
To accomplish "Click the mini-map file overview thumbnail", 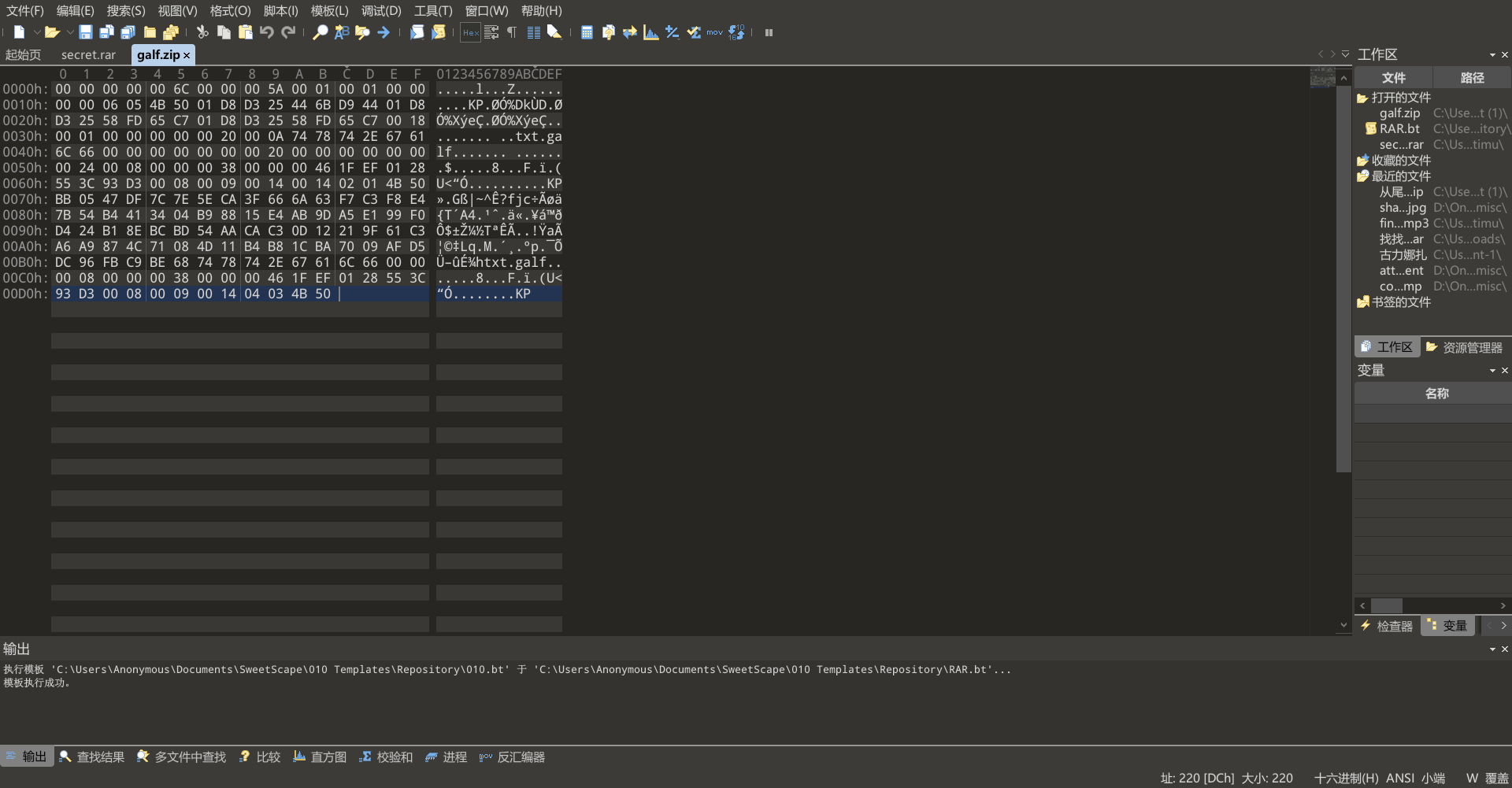I will tap(1322, 77).
